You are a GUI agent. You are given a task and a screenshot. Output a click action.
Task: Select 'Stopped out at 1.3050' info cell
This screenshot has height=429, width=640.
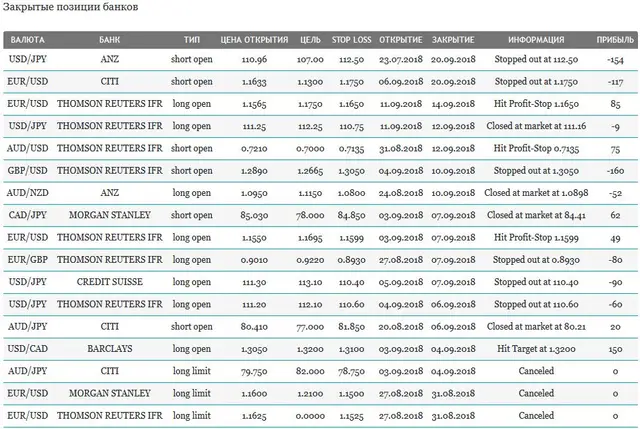[536, 171]
